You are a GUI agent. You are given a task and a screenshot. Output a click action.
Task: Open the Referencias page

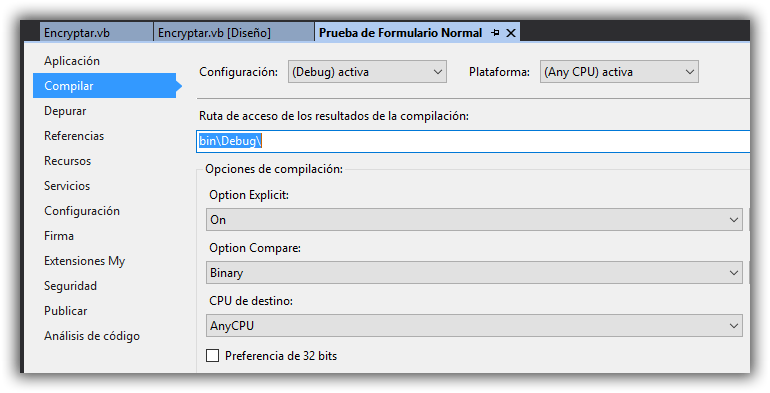[74, 136]
